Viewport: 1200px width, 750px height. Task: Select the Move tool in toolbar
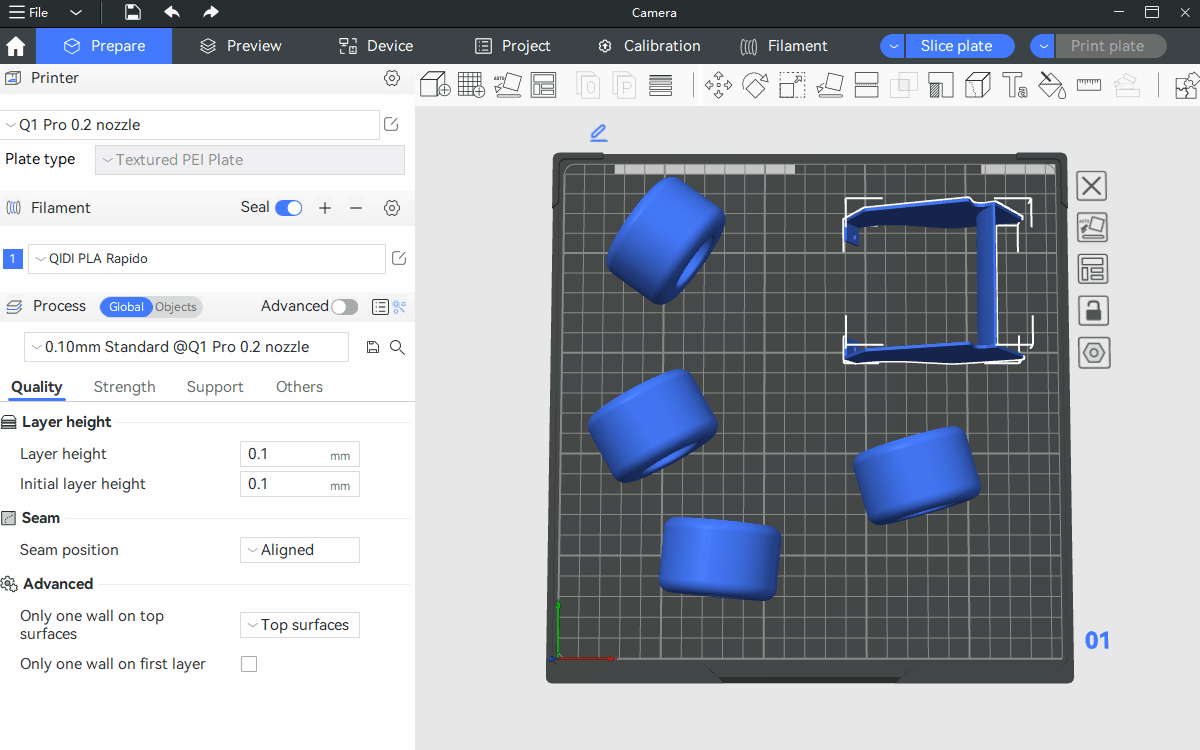pyautogui.click(x=718, y=85)
